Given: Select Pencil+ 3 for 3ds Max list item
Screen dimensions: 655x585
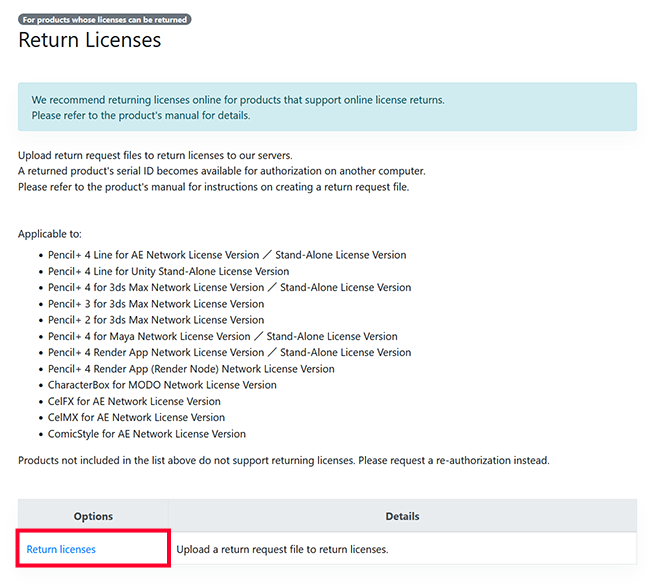Looking at the screenshot, I should pos(156,304).
